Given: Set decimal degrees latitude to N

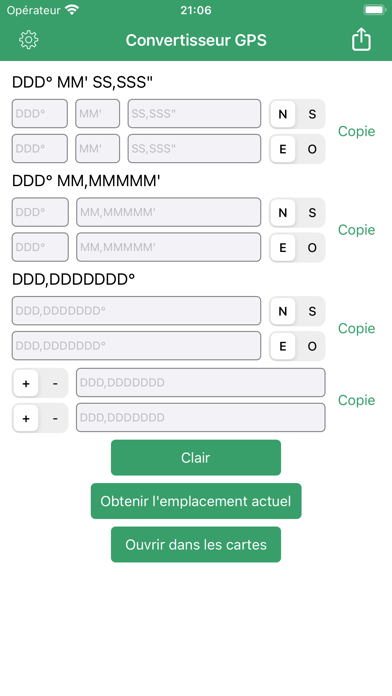Looking at the screenshot, I should 283,311.
